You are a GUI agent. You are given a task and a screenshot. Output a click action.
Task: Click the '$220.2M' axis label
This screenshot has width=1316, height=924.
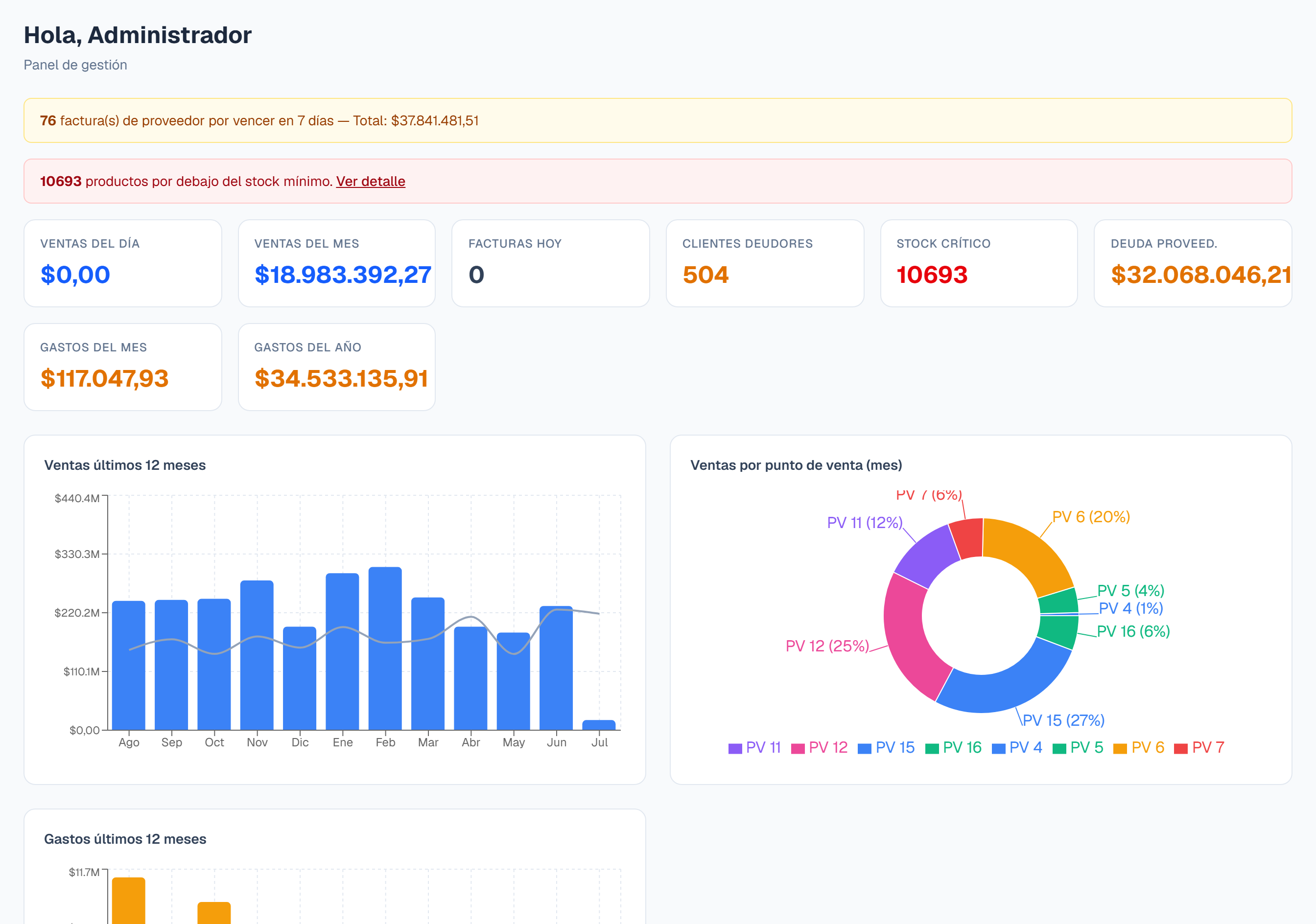[77, 613]
